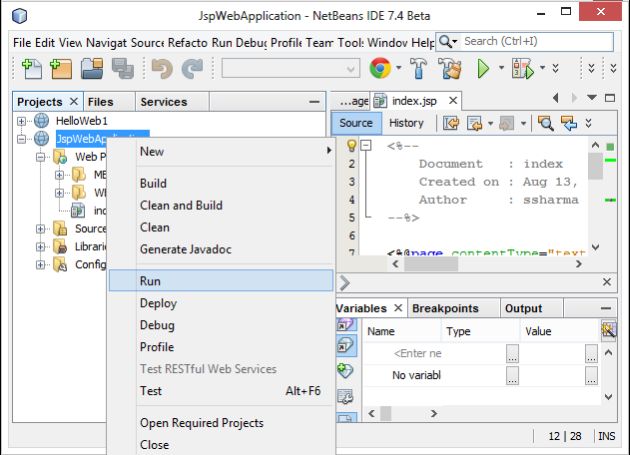Click the search magnifier icon in Search box
The width and height of the screenshot is (630, 455).
click(445, 41)
